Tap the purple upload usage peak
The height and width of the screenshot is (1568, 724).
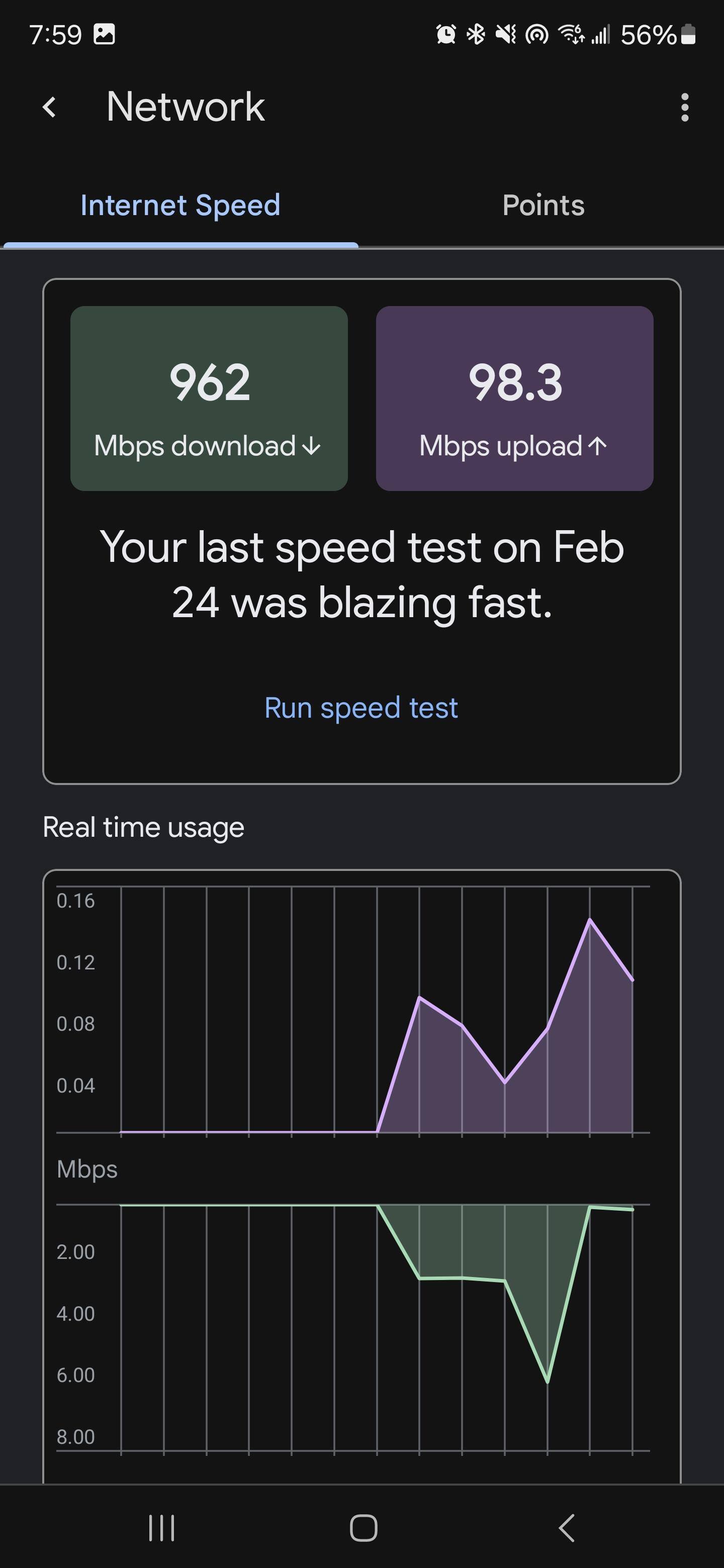[x=589, y=920]
